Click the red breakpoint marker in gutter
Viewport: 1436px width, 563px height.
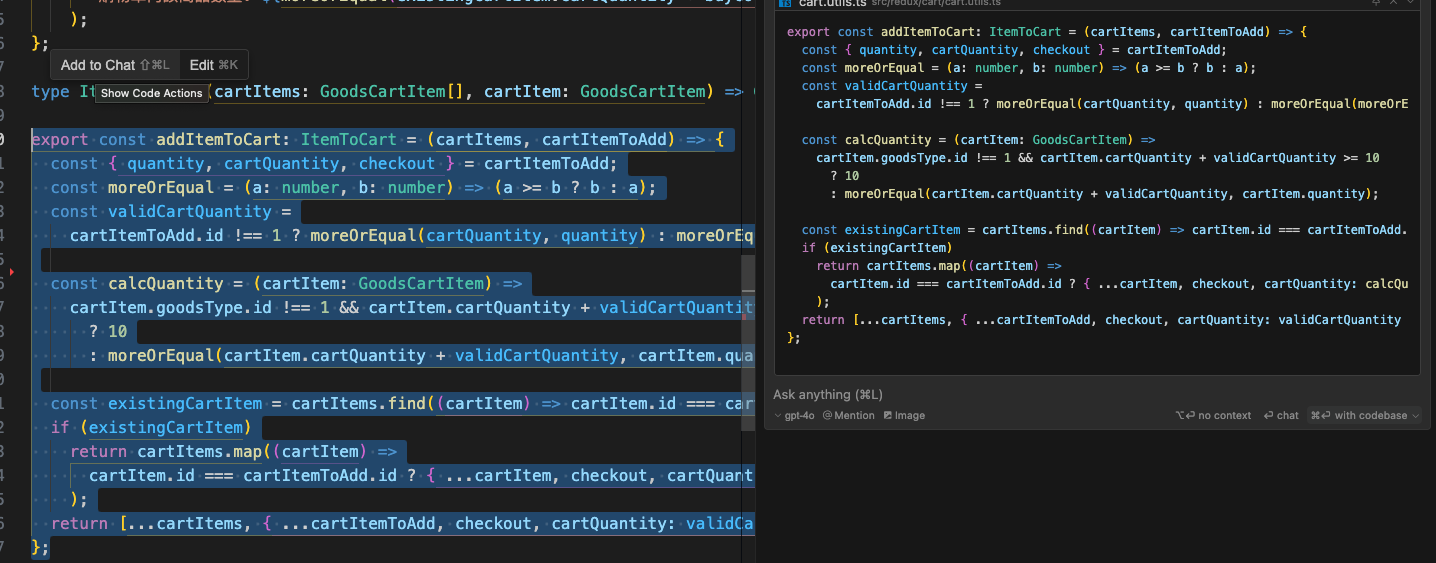(x=11, y=271)
